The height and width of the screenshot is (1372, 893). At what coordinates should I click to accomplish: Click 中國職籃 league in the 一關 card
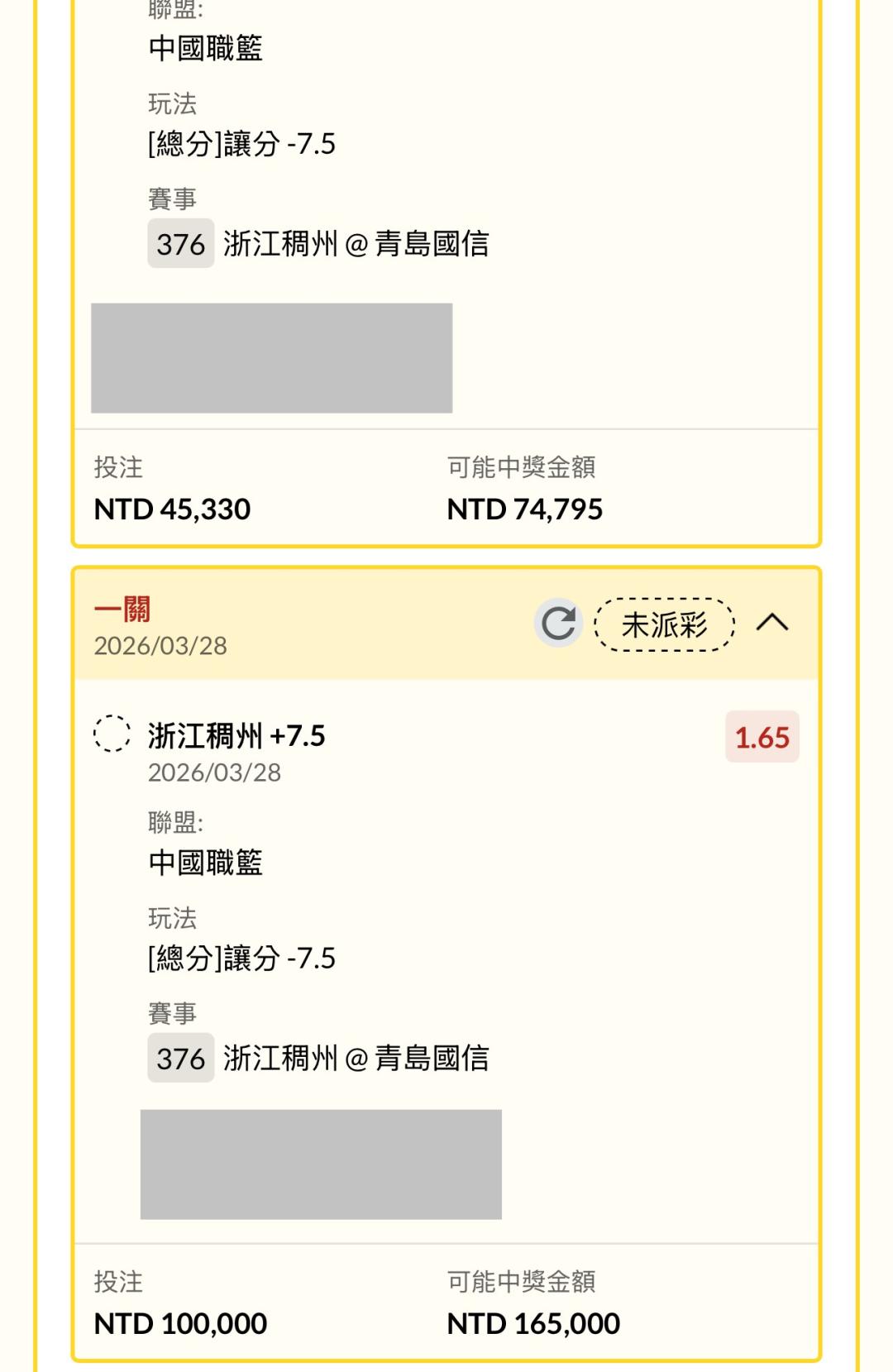[205, 863]
